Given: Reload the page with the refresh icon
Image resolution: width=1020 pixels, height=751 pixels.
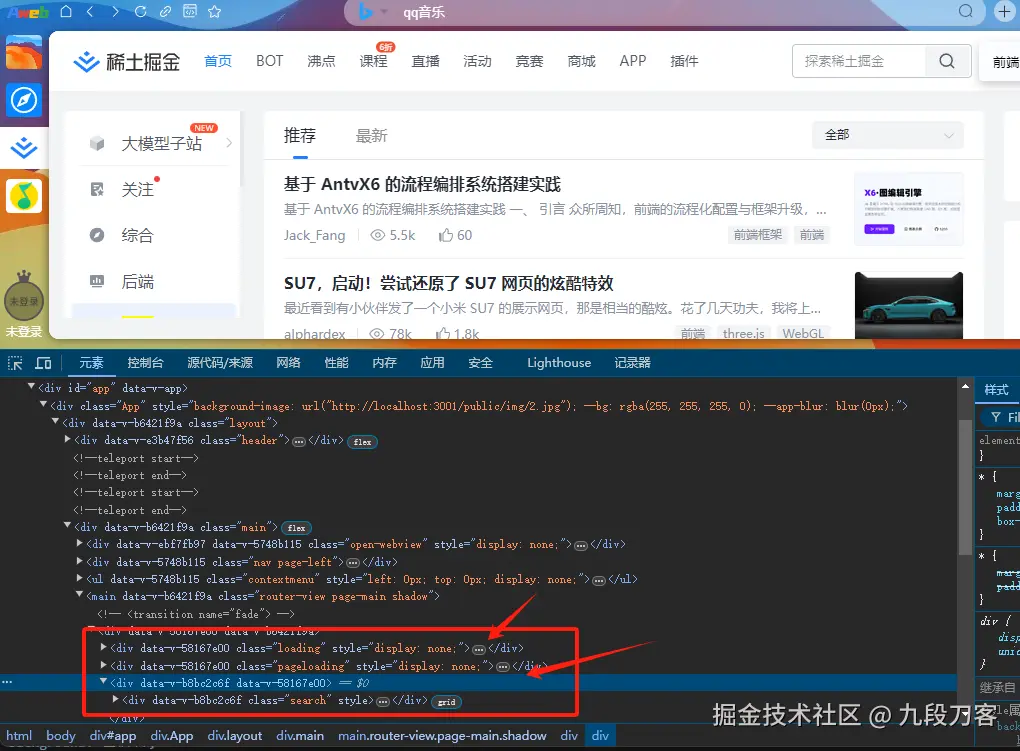Looking at the screenshot, I should coord(141,11).
